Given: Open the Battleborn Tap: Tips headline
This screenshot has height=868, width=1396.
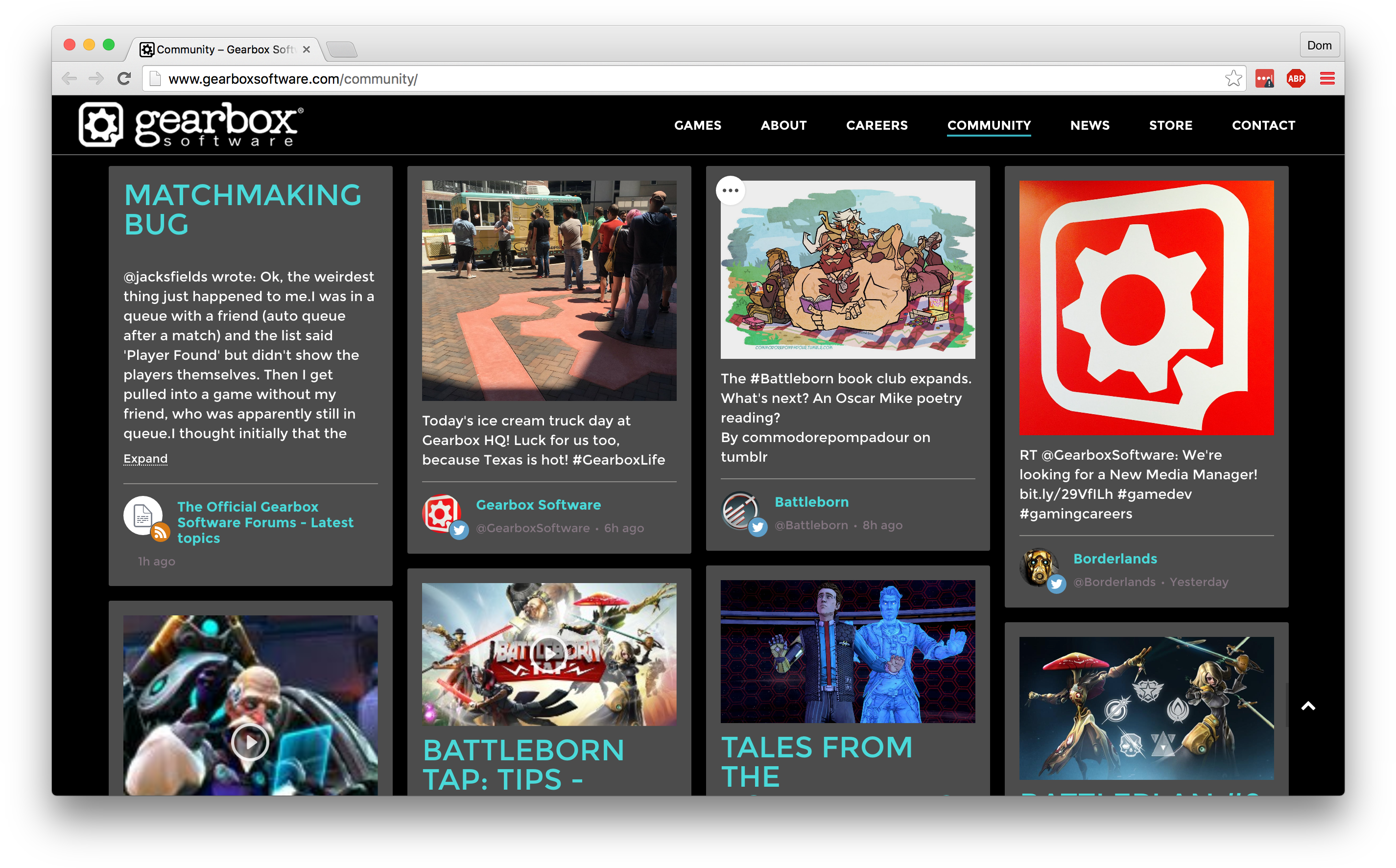Looking at the screenshot, I should pyautogui.click(x=523, y=765).
